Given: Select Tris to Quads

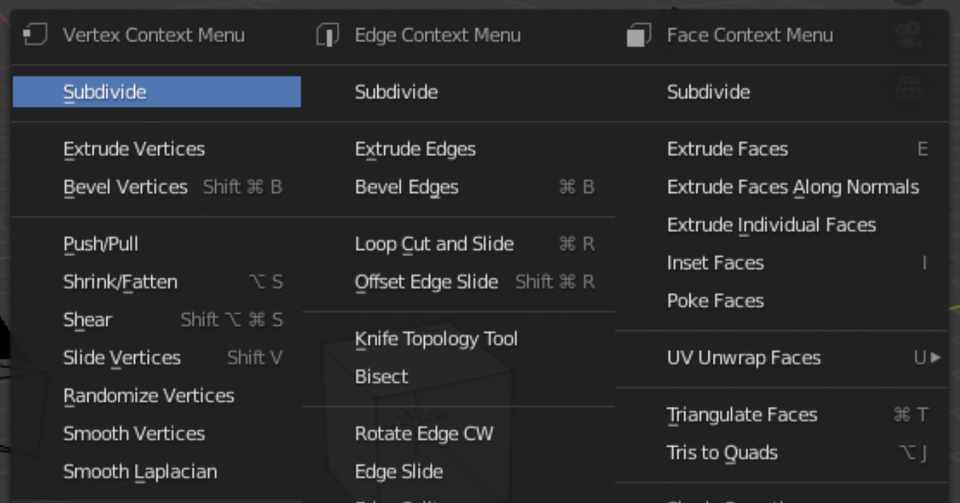Looking at the screenshot, I should coord(722,453).
